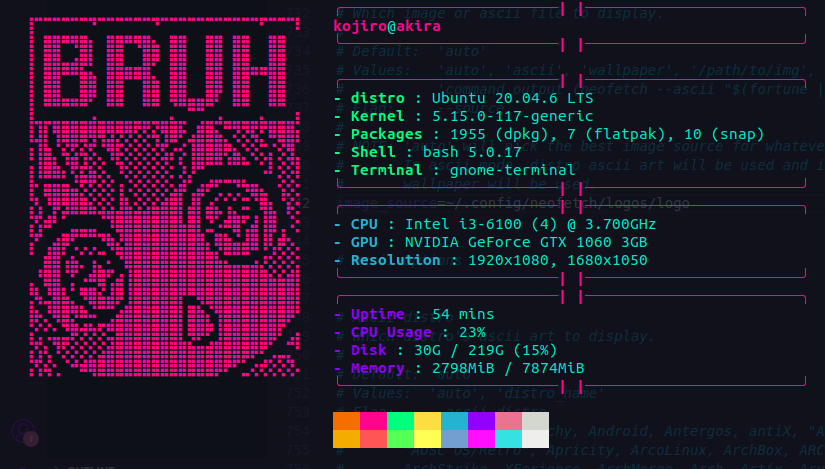825x469 pixels.
Task: Click the 'Memory : 2798MiB / 7874MiB' line
Action: pyautogui.click(x=459, y=368)
